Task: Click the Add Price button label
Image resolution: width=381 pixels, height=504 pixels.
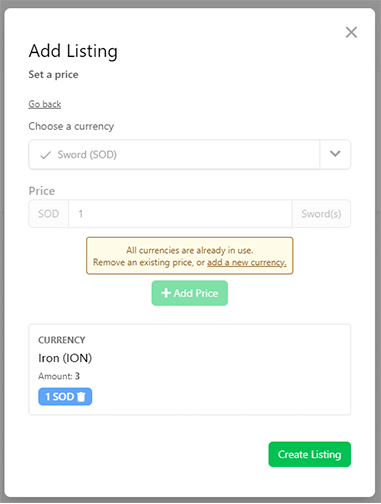Action: (x=196, y=293)
